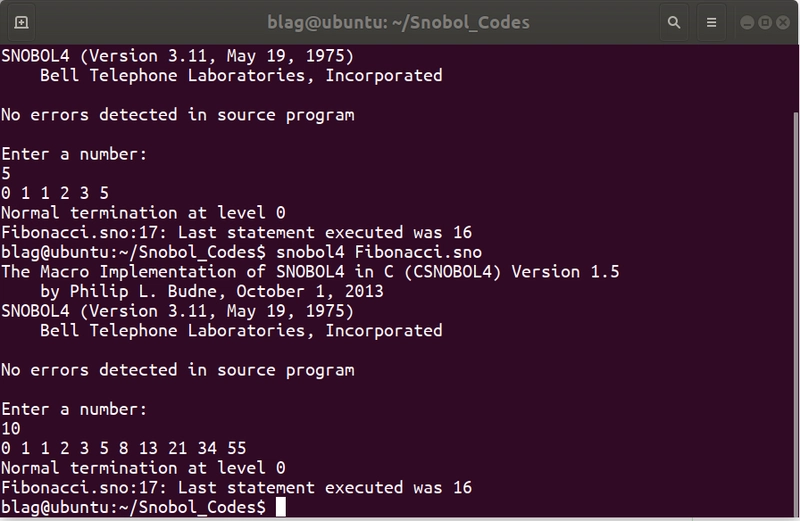800x521 pixels.
Task: Click the Fibonacci output ending in 55
Action: point(124,448)
